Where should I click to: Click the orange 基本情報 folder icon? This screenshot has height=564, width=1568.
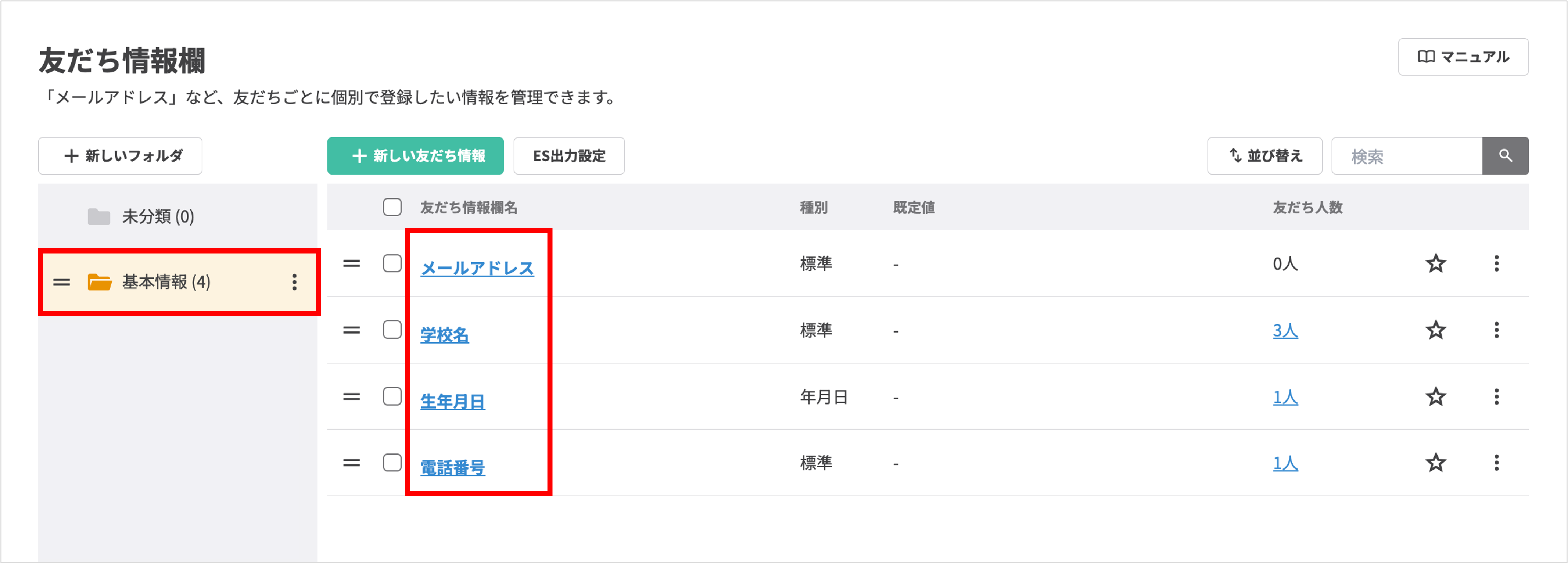99,282
